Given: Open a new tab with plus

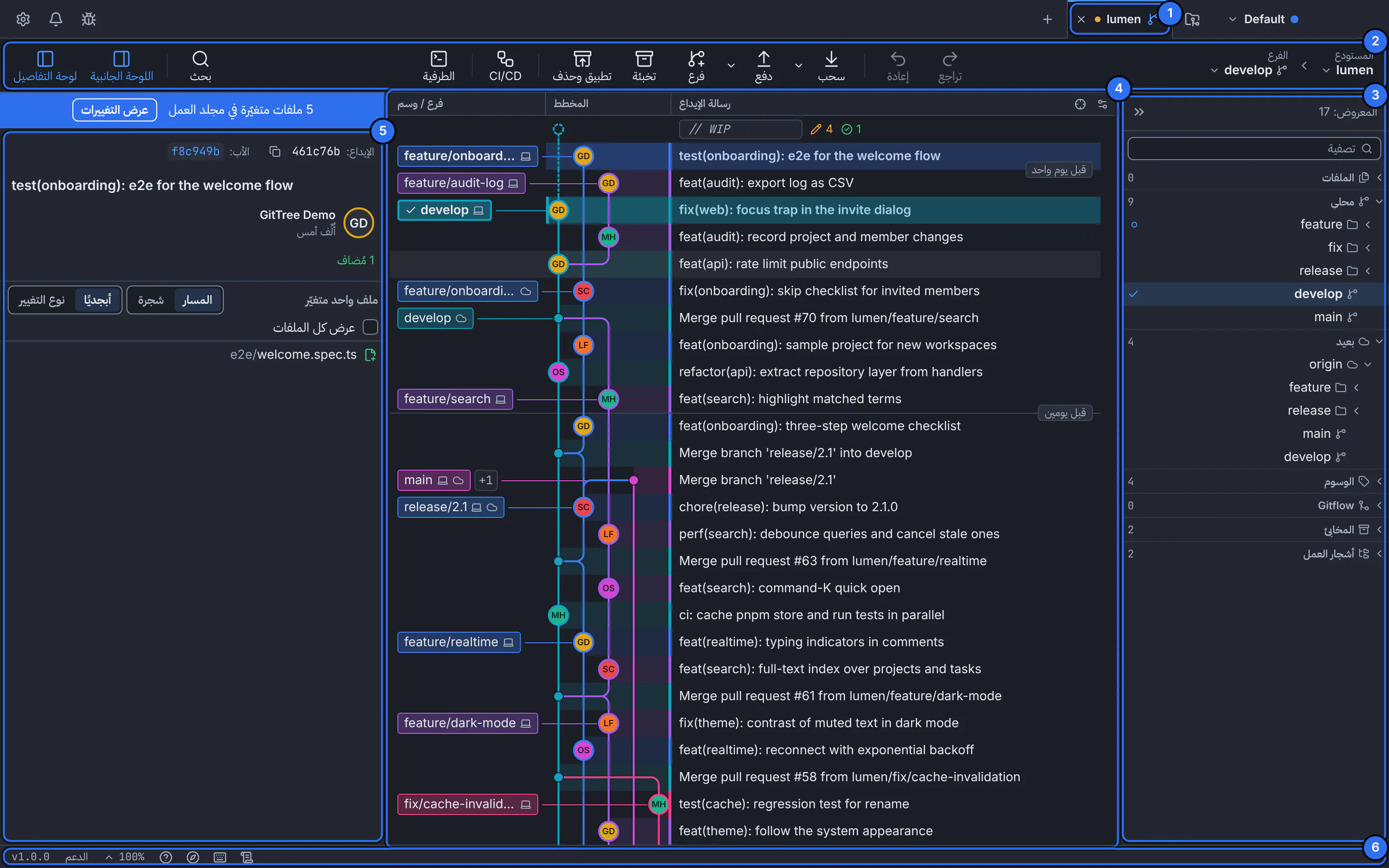Looking at the screenshot, I should [1048, 19].
